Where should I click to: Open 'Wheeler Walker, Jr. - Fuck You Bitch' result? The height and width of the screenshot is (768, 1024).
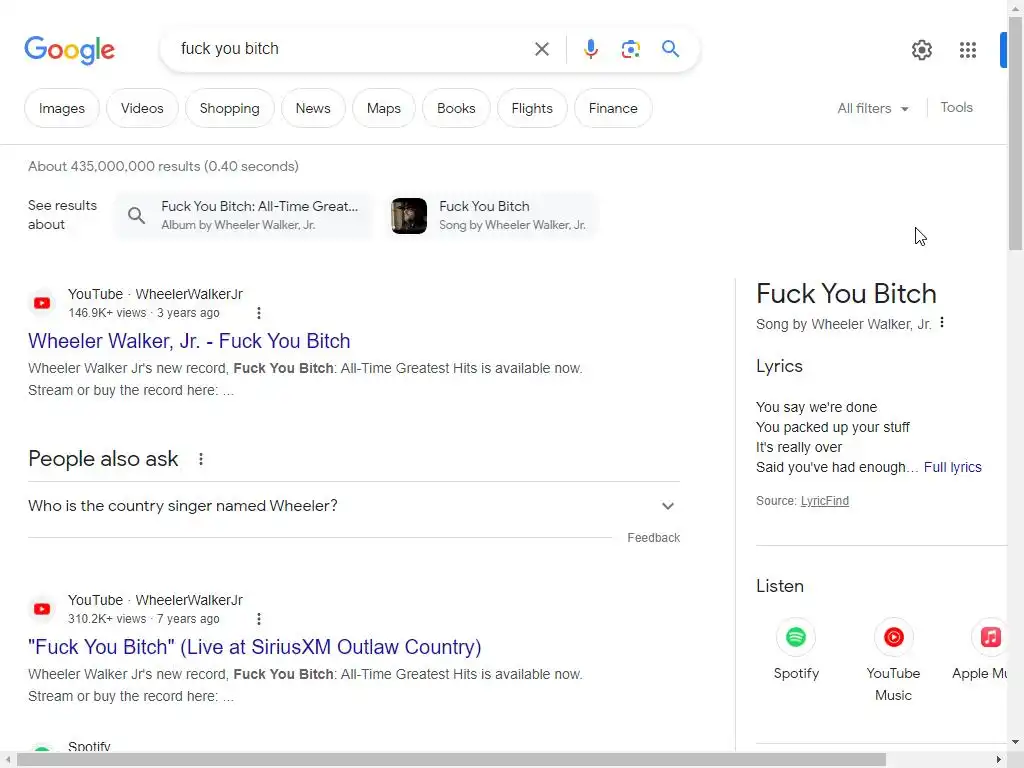point(189,341)
